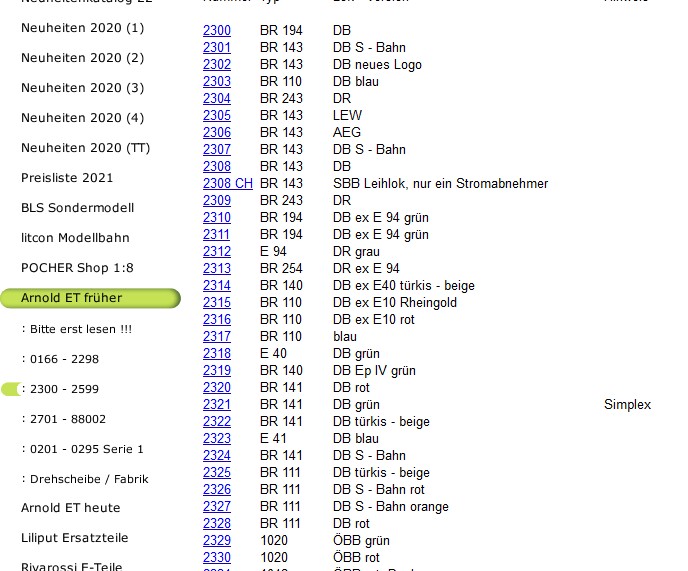Go to Arnold ET heute
Screen dimensions: 688x571
(71, 508)
